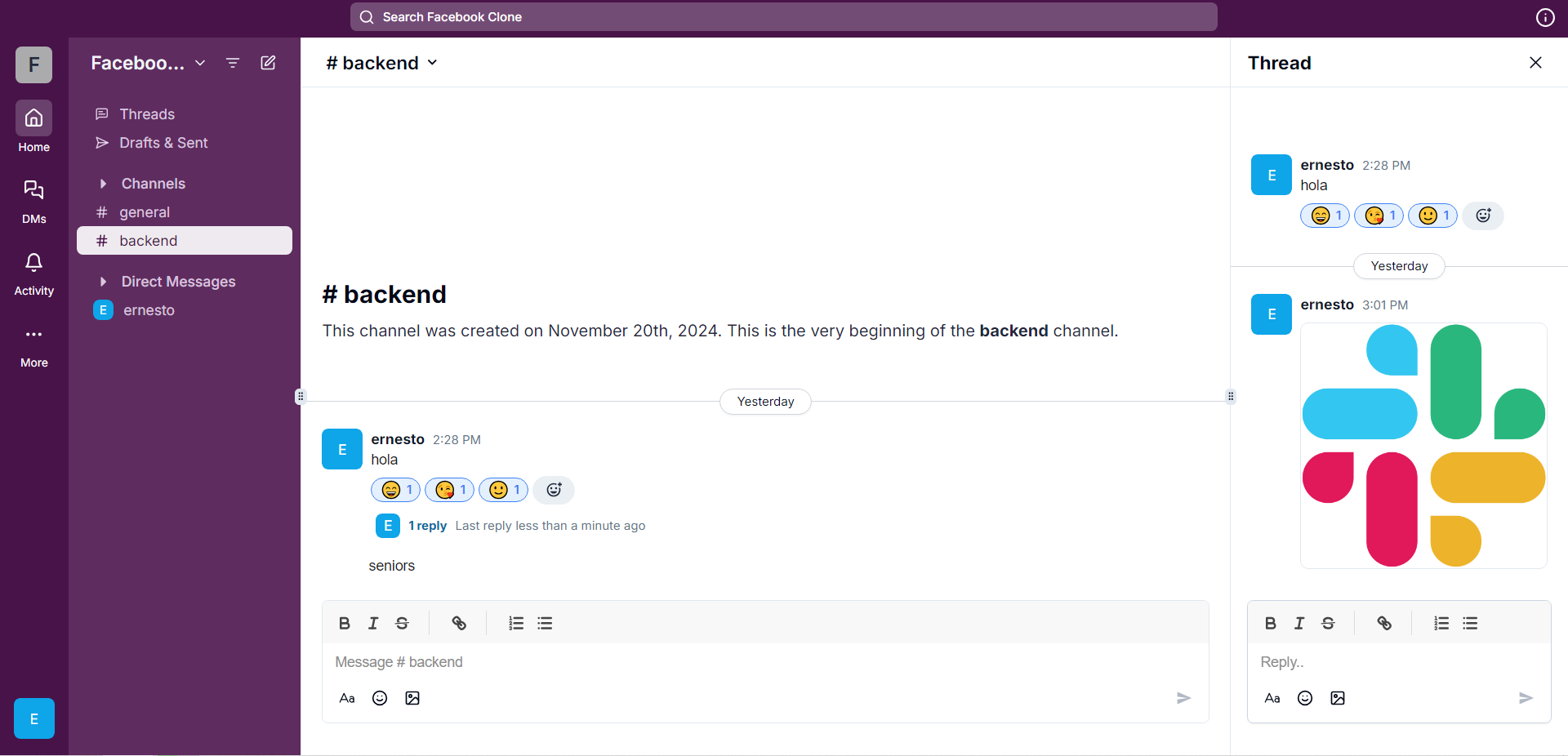Viewport: 1568px width, 756px height.
Task: Open the Home section in the sidebar
Action: (33, 127)
